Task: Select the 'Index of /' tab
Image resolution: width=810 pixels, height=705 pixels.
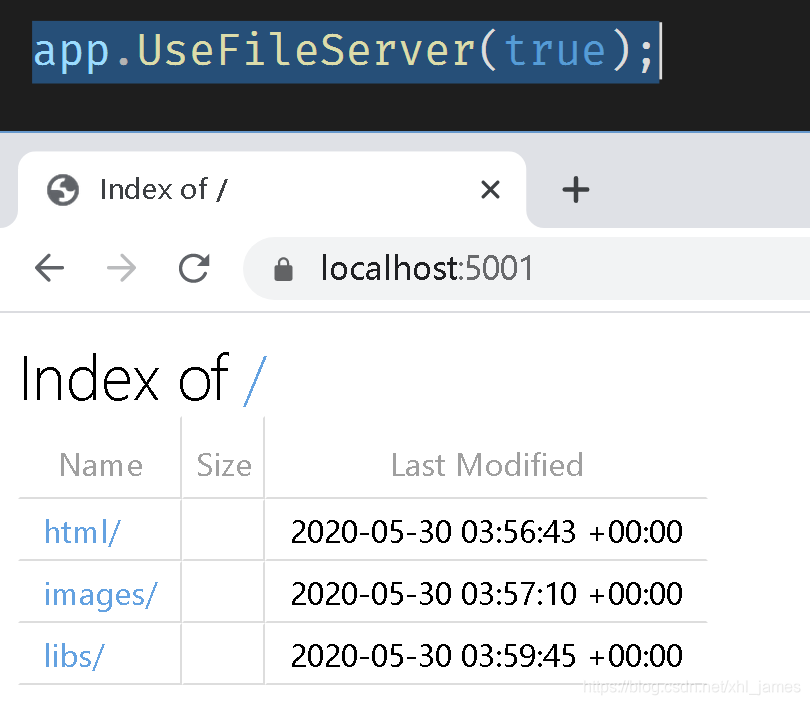Action: pyautogui.click(x=272, y=190)
